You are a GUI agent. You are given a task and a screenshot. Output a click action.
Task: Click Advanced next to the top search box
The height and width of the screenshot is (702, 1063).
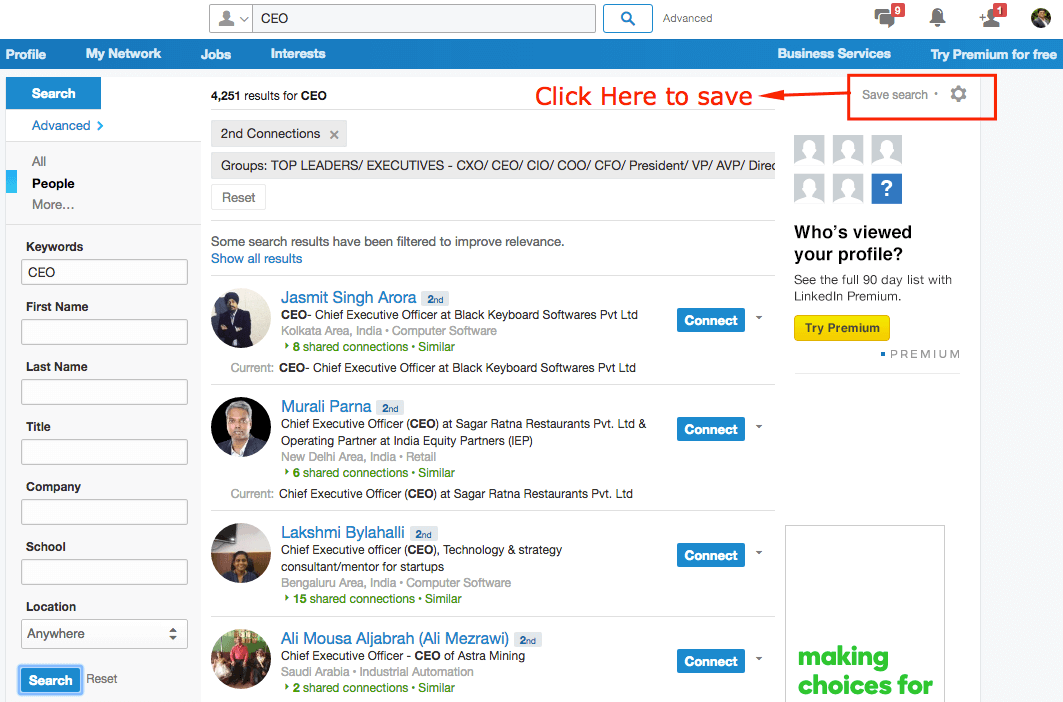pos(687,18)
